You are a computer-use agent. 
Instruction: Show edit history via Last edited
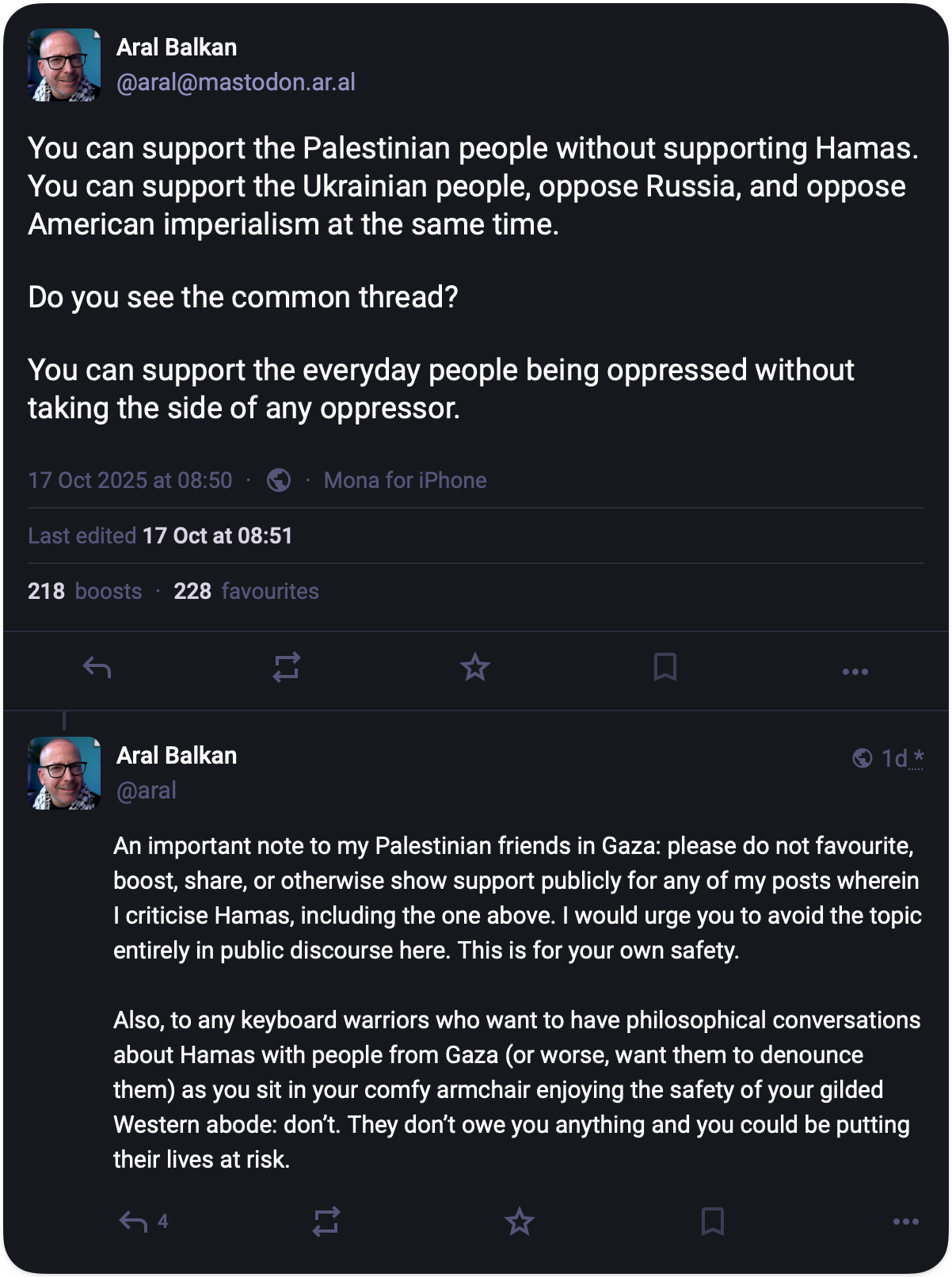tap(160, 536)
